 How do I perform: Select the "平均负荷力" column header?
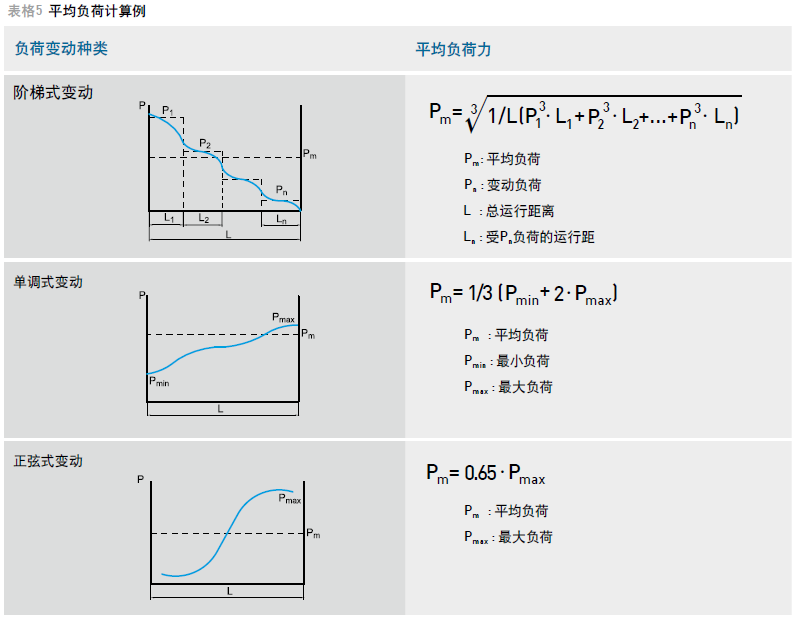453,49
